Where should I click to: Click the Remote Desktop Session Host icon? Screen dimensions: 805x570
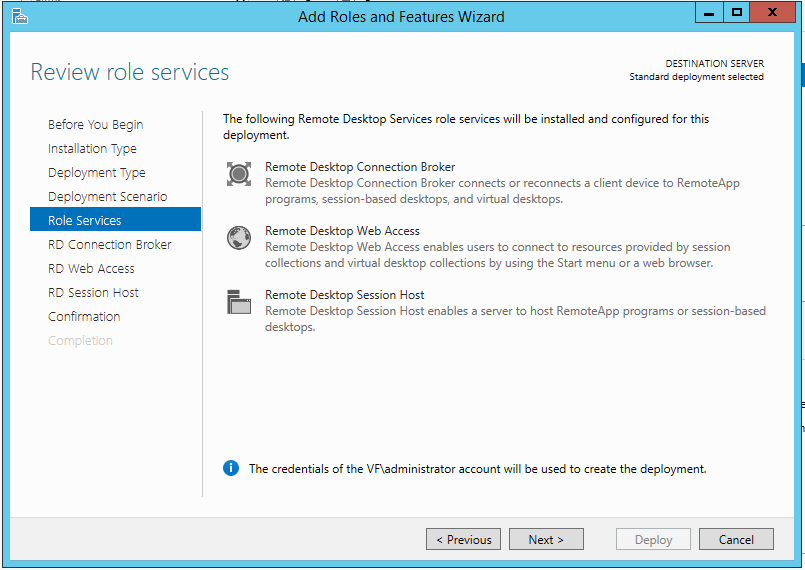point(238,302)
